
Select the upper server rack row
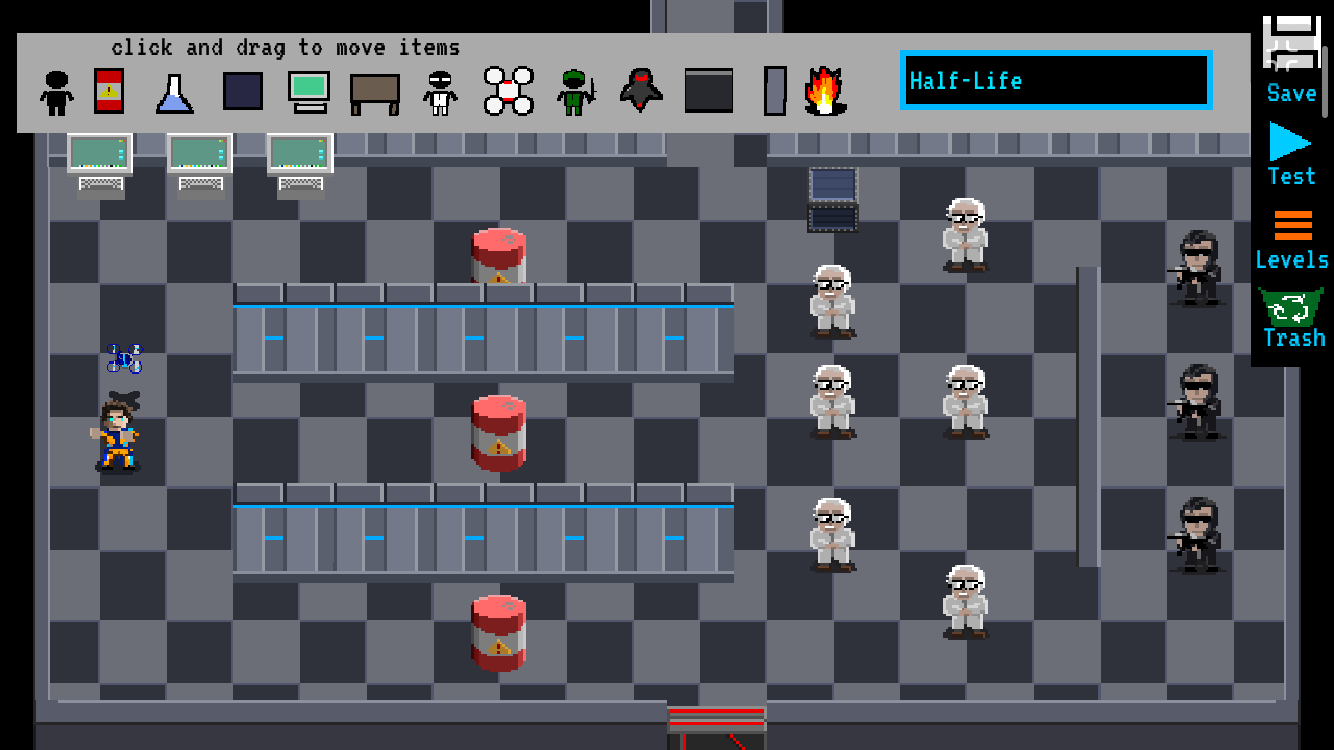click(x=483, y=332)
